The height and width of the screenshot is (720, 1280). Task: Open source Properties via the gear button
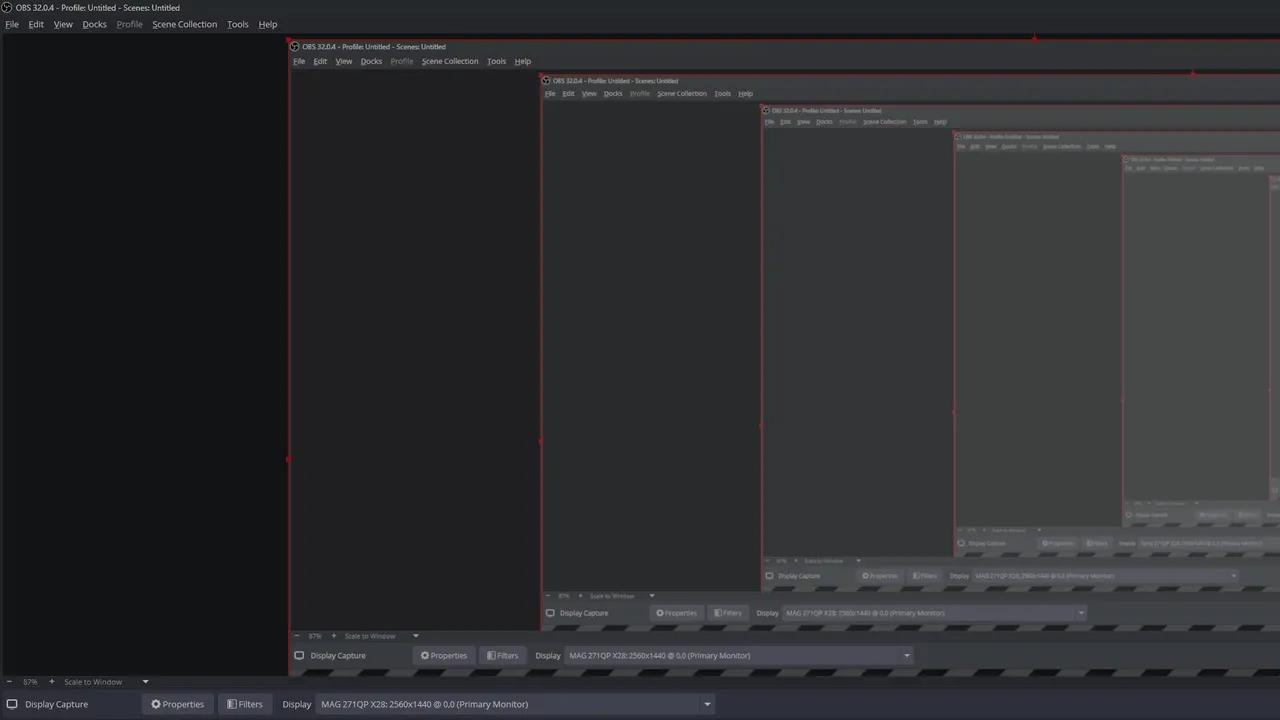pyautogui.click(x=177, y=704)
